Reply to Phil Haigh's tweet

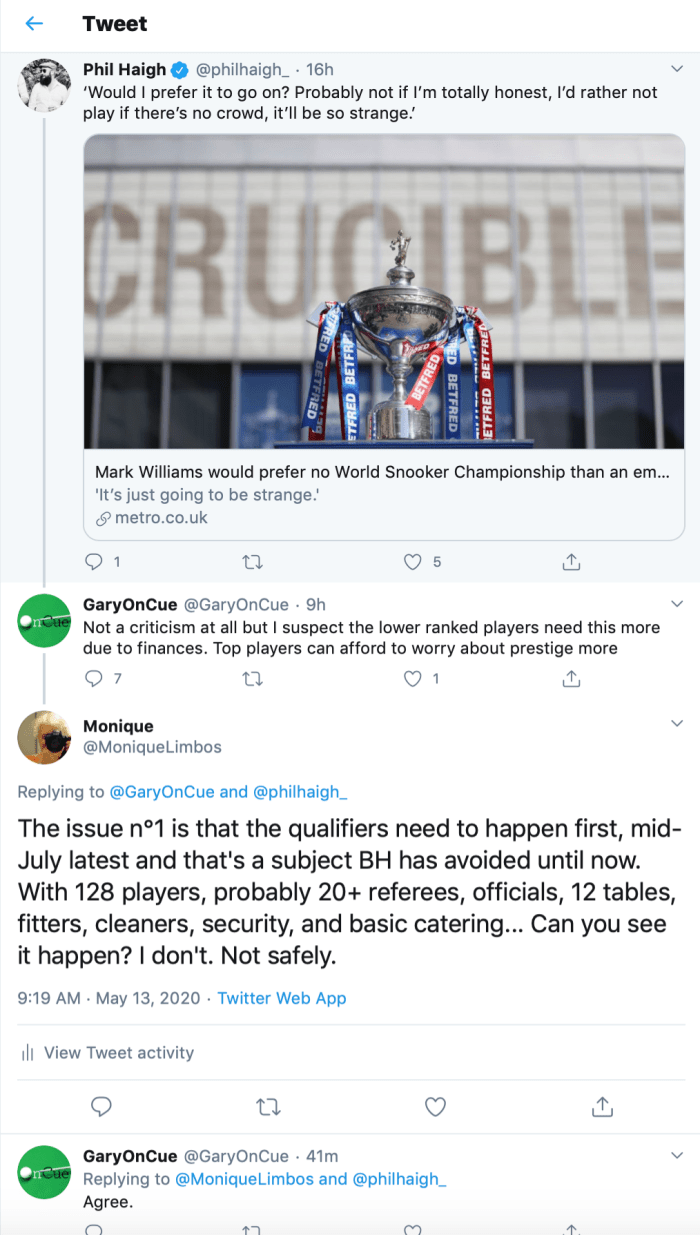pyautogui.click(x=95, y=562)
